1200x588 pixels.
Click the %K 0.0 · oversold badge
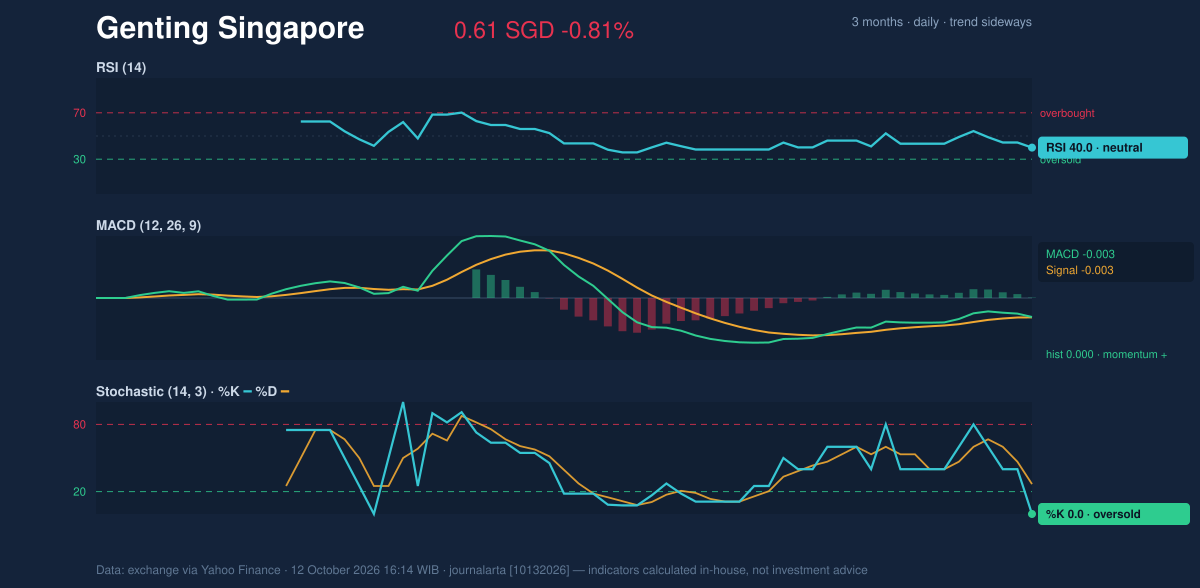coord(1113,514)
